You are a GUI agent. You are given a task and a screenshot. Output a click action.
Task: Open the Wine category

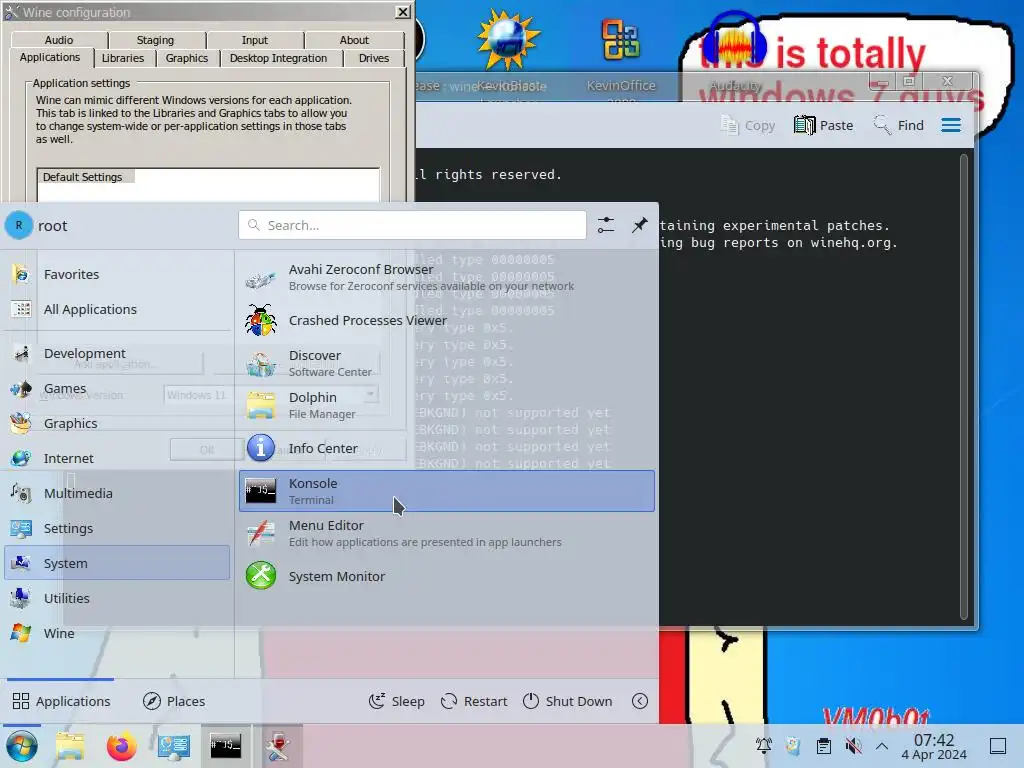tap(118, 633)
